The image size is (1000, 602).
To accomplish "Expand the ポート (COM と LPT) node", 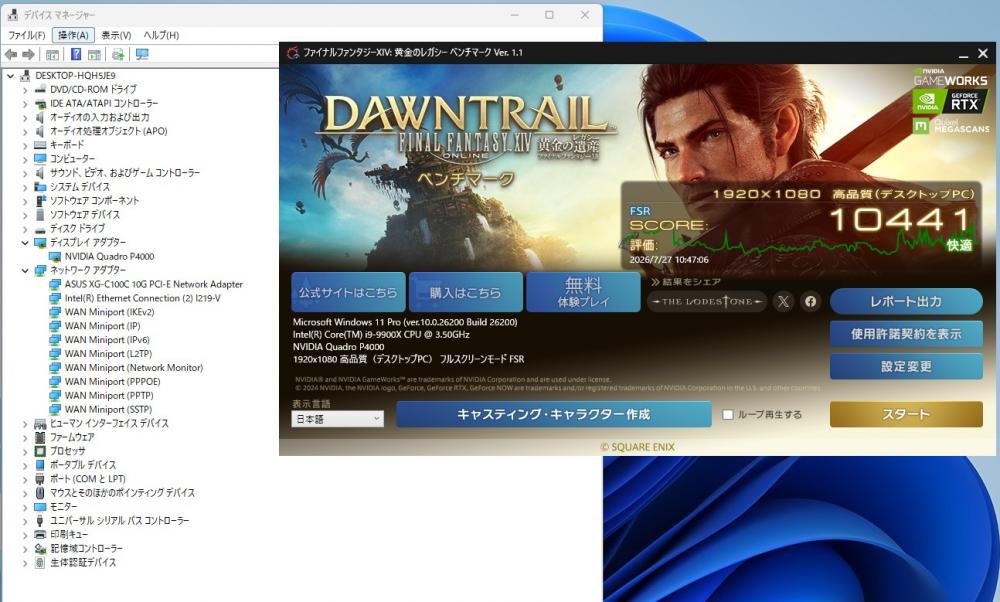I will point(26,479).
